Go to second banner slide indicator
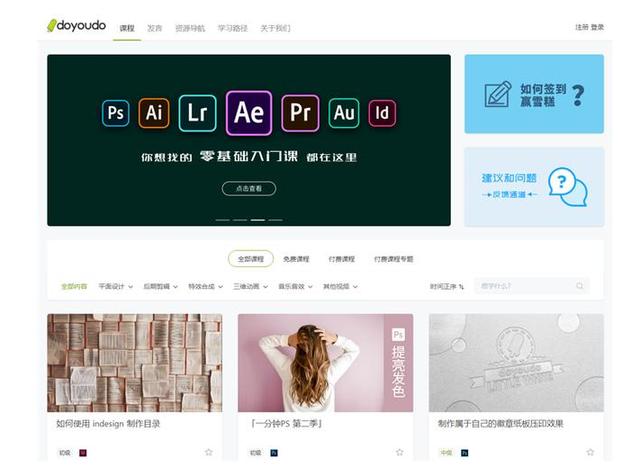This screenshot has height=468, width=640. (240, 220)
